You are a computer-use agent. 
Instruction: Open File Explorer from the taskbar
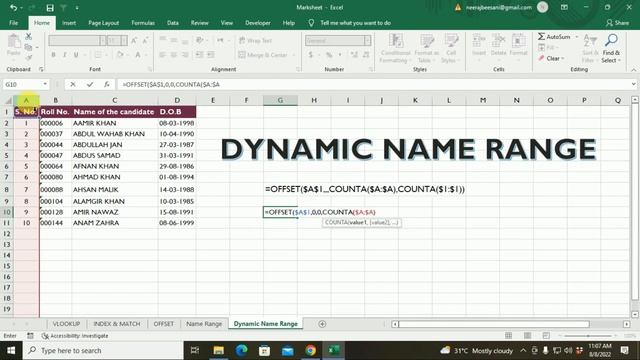218,350
